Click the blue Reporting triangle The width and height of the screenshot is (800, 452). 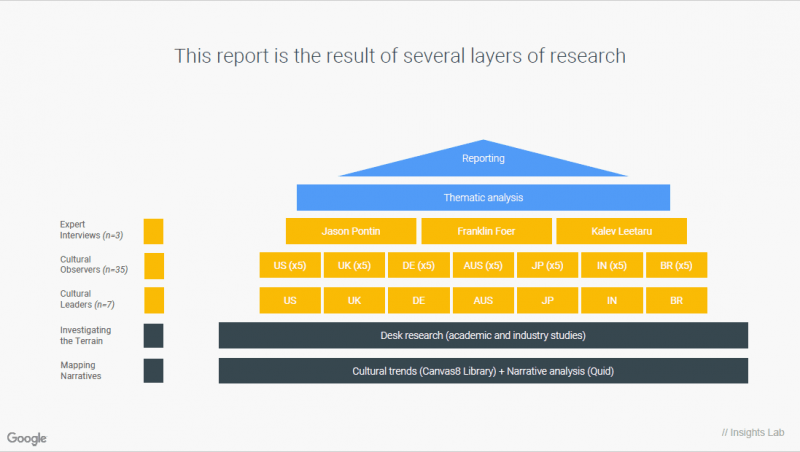483,161
